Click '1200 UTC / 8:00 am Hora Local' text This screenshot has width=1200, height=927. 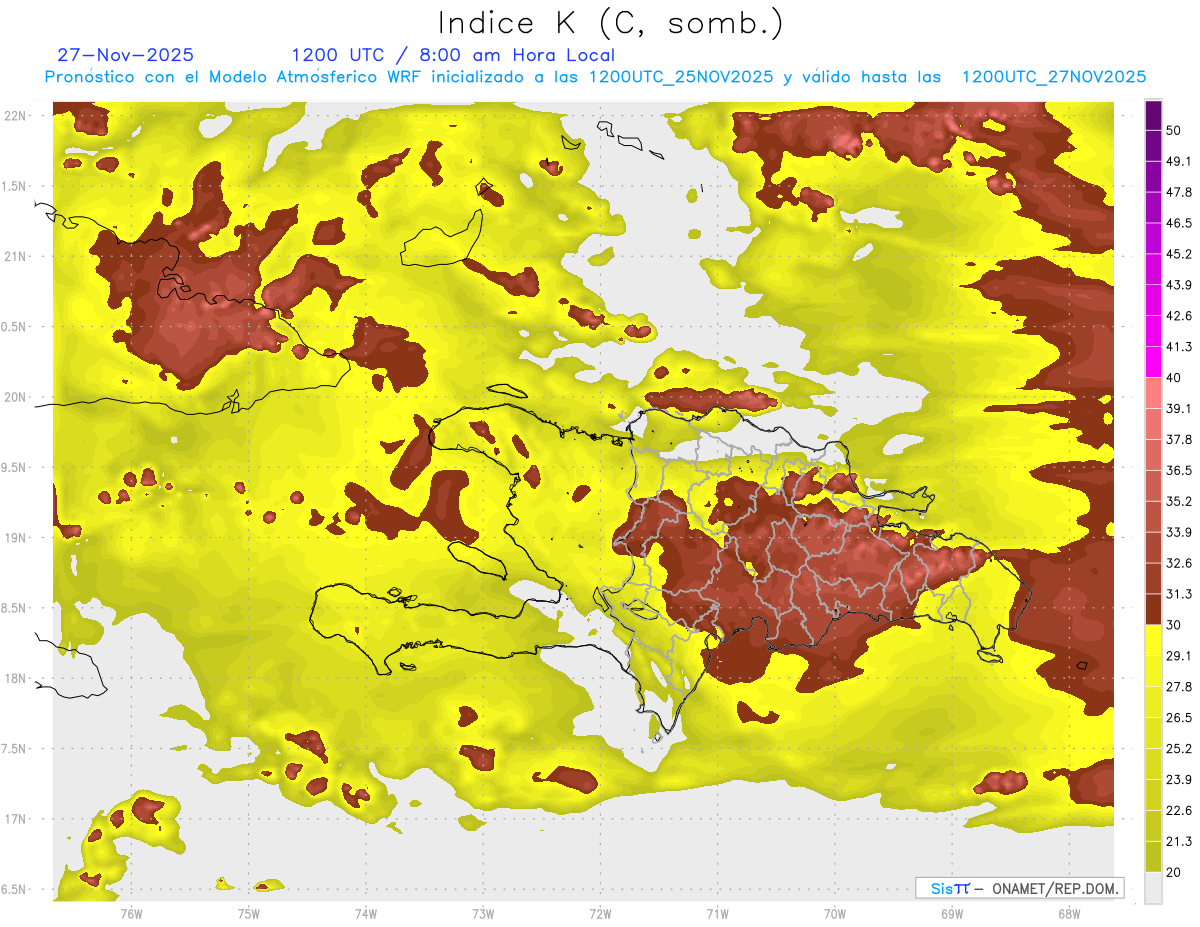(453, 55)
